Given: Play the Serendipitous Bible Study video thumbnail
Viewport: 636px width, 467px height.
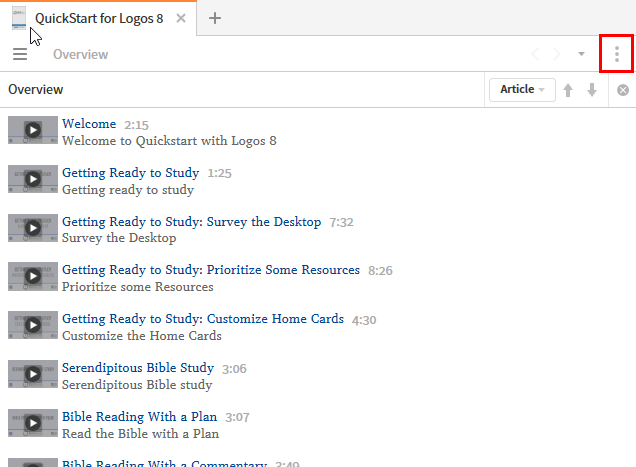Looking at the screenshot, I should point(33,374).
